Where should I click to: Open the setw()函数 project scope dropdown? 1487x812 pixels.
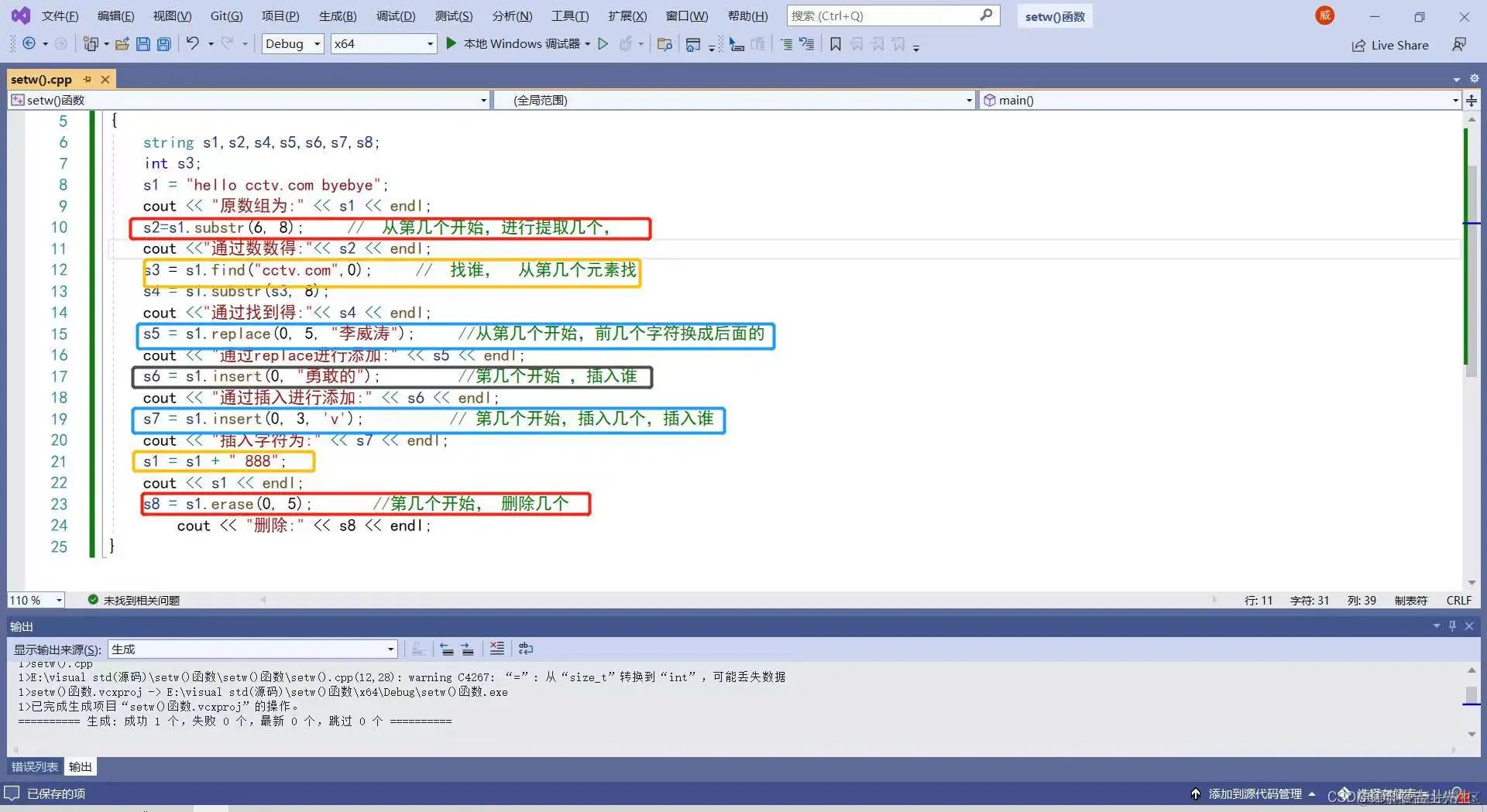tap(249, 100)
